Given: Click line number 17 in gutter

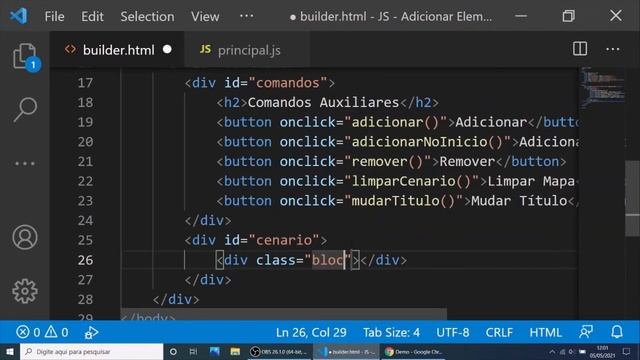Looking at the screenshot, I should click(x=85, y=83).
